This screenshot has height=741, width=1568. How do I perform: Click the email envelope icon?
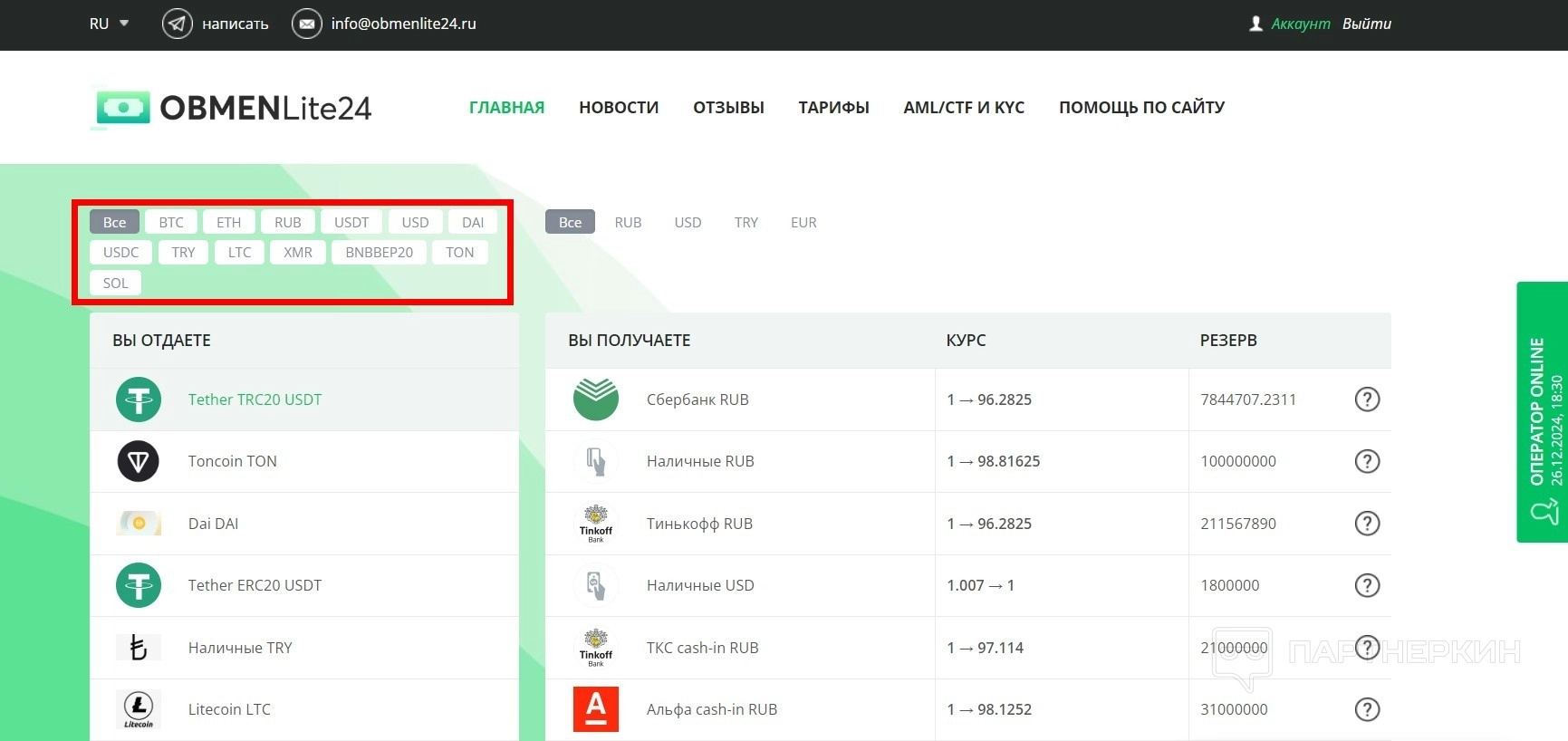point(307,24)
